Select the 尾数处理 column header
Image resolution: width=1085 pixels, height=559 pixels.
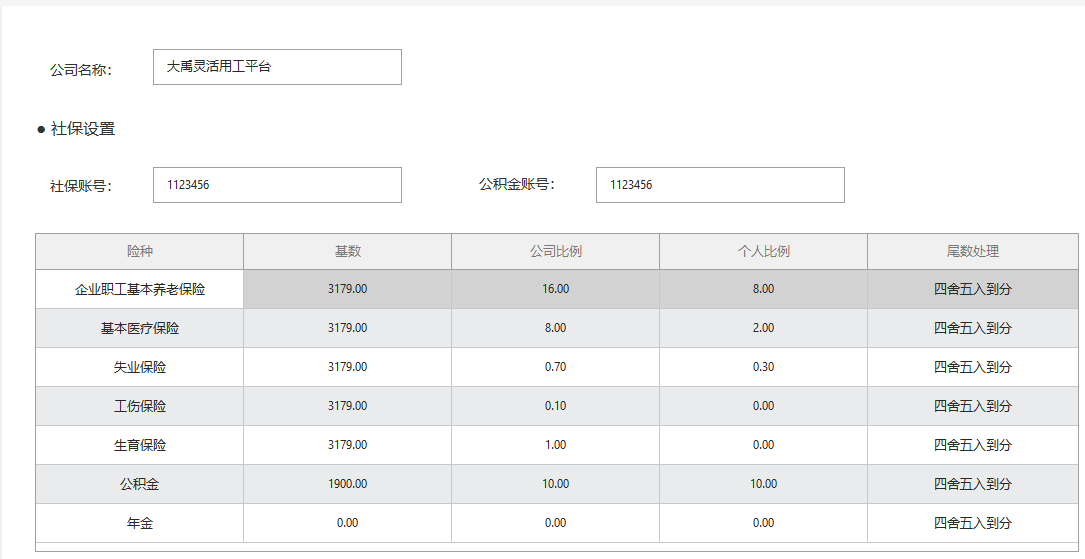972,251
